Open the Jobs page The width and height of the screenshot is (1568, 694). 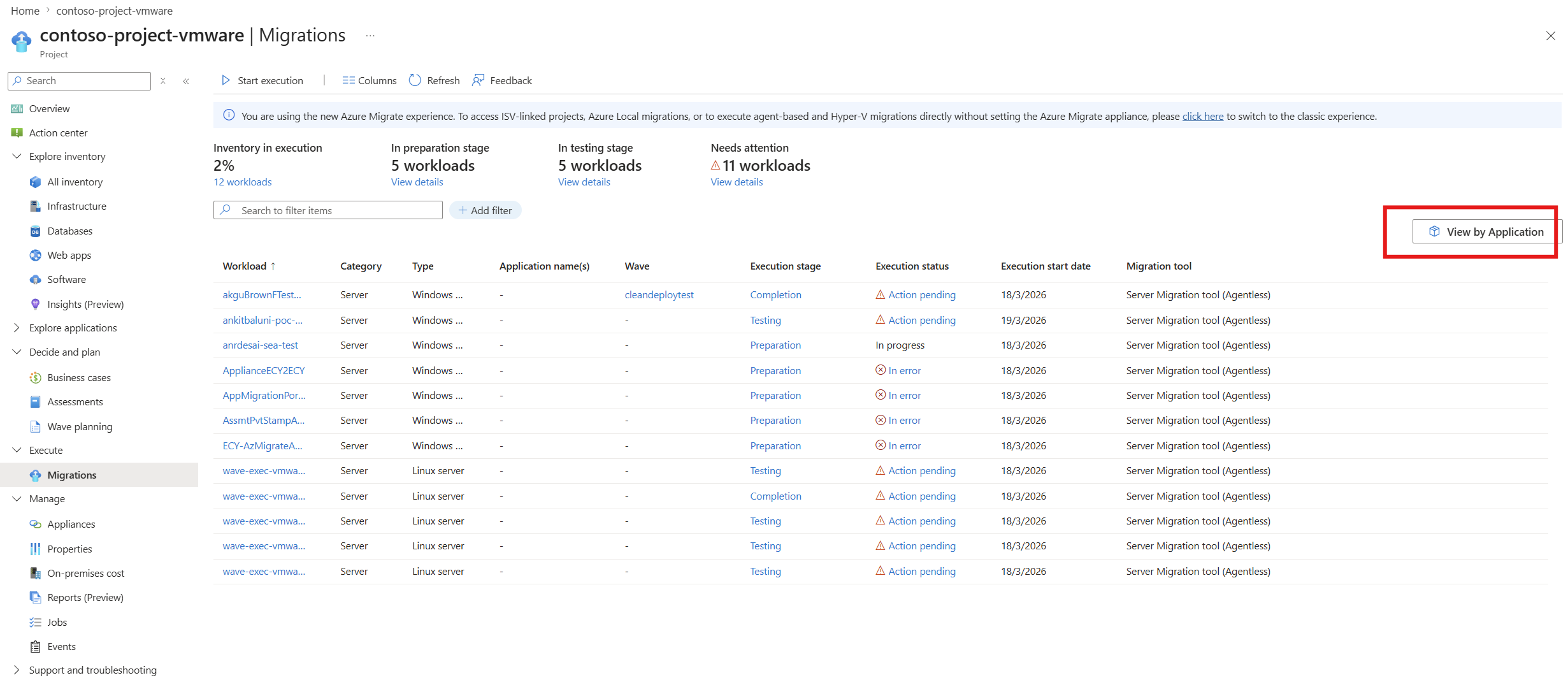(57, 623)
